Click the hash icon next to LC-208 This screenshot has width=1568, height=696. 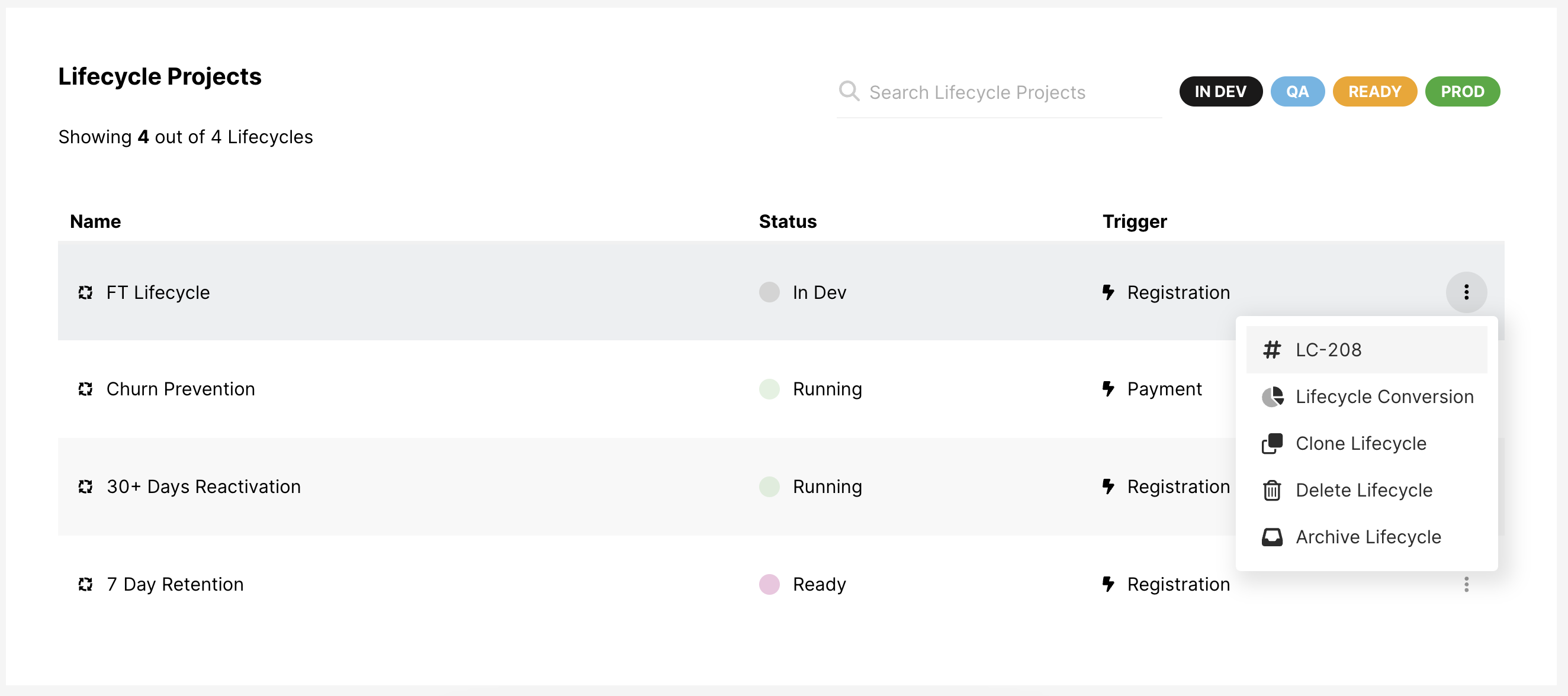tap(1271, 350)
